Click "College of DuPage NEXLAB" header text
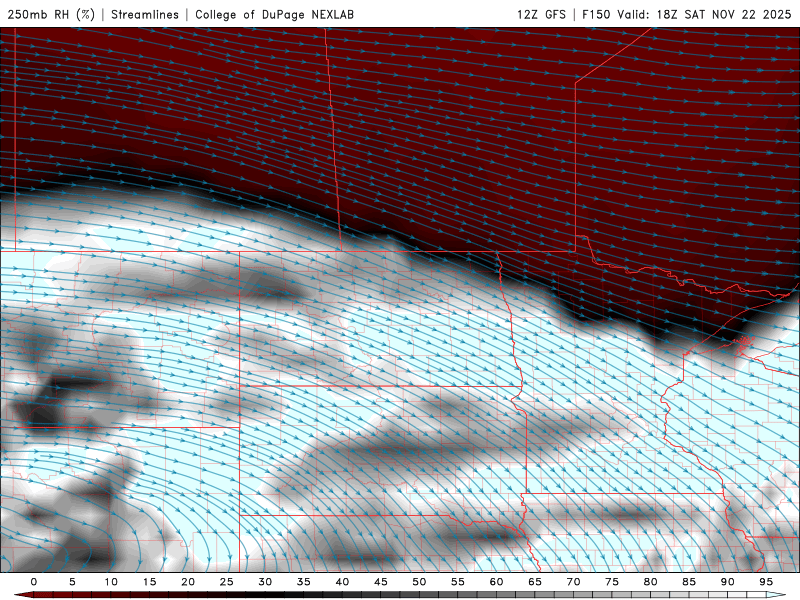This screenshot has width=800, height=600. tap(274, 14)
